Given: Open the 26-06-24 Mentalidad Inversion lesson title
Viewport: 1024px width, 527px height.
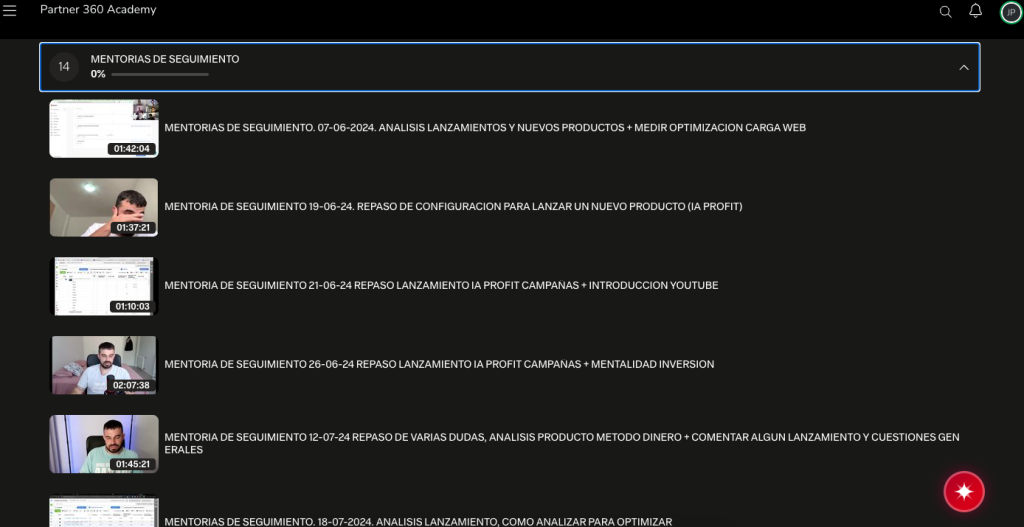Looking at the screenshot, I should 440,364.
